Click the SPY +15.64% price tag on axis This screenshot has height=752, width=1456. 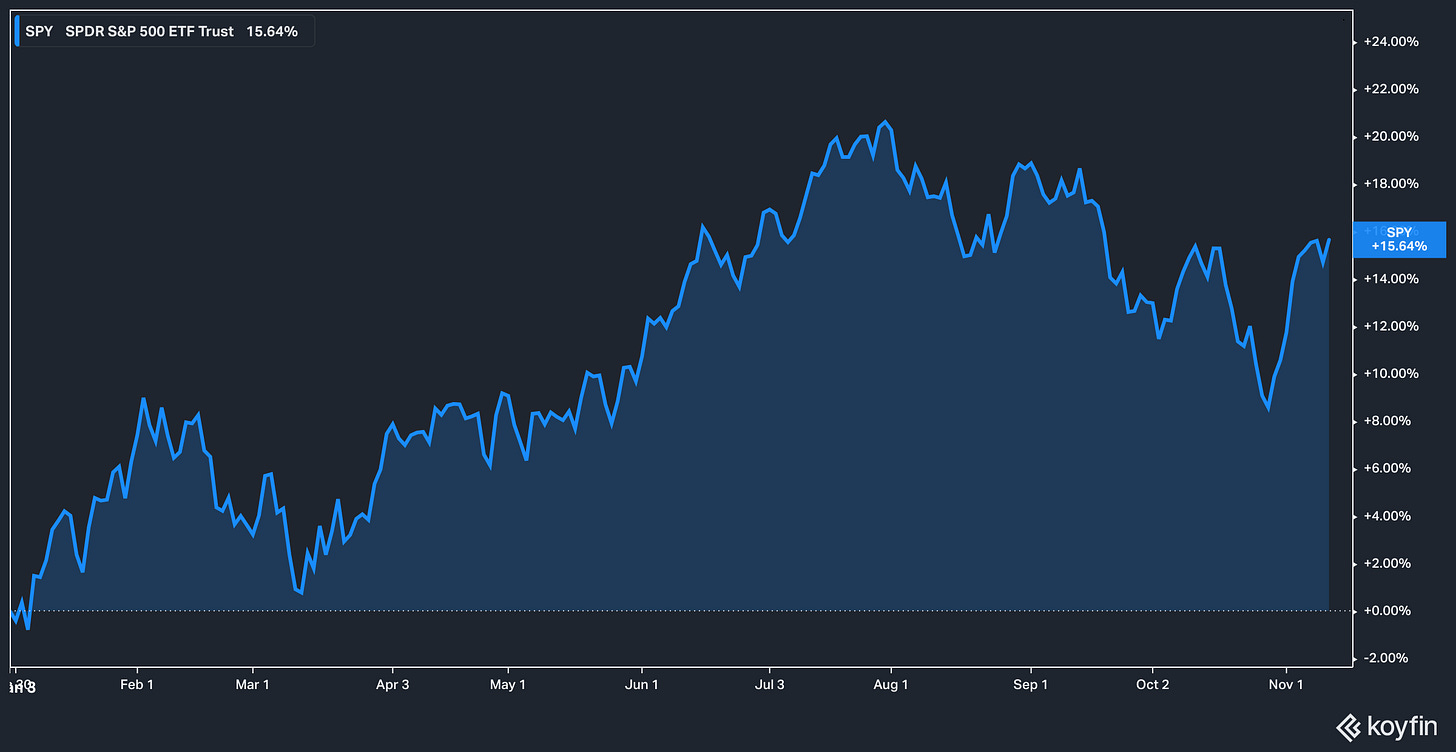pyautogui.click(x=1399, y=239)
